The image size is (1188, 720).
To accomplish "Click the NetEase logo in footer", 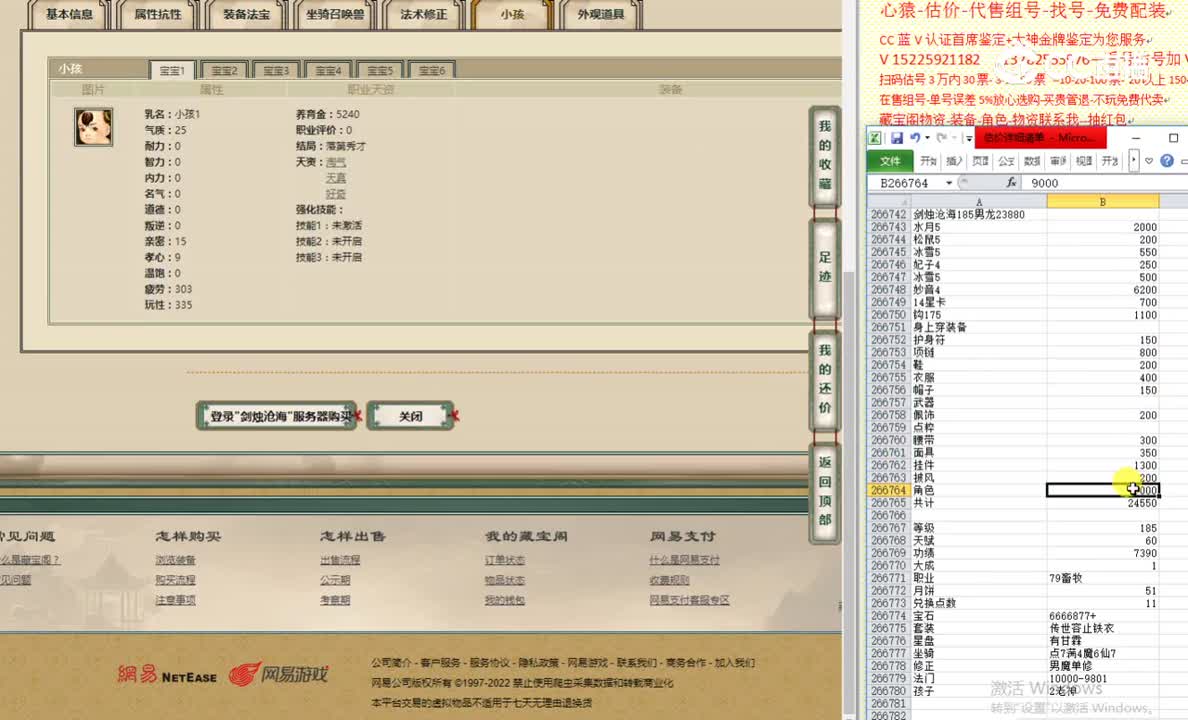I will point(167,675).
